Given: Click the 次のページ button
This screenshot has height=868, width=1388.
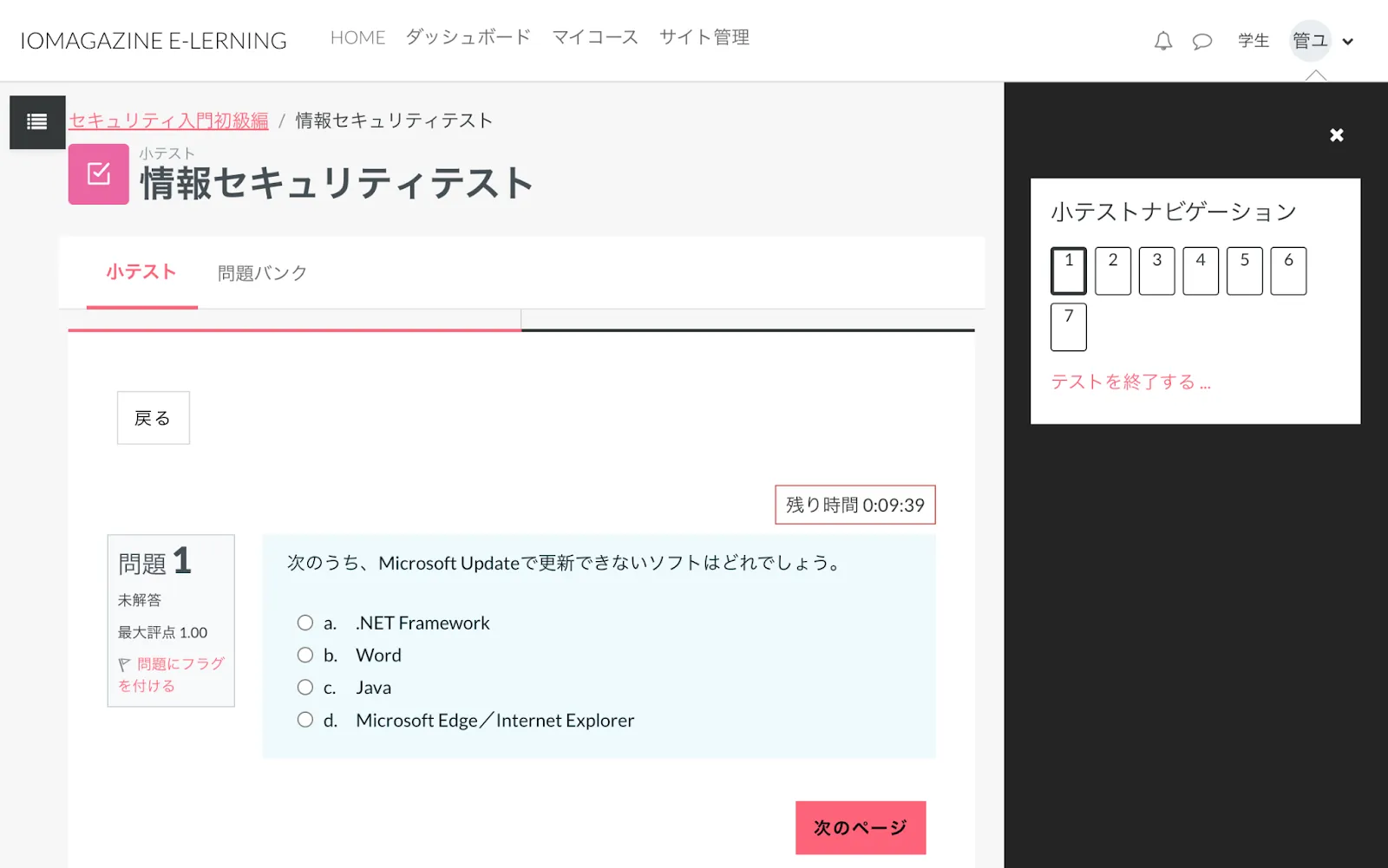Looking at the screenshot, I should click(x=860, y=827).
